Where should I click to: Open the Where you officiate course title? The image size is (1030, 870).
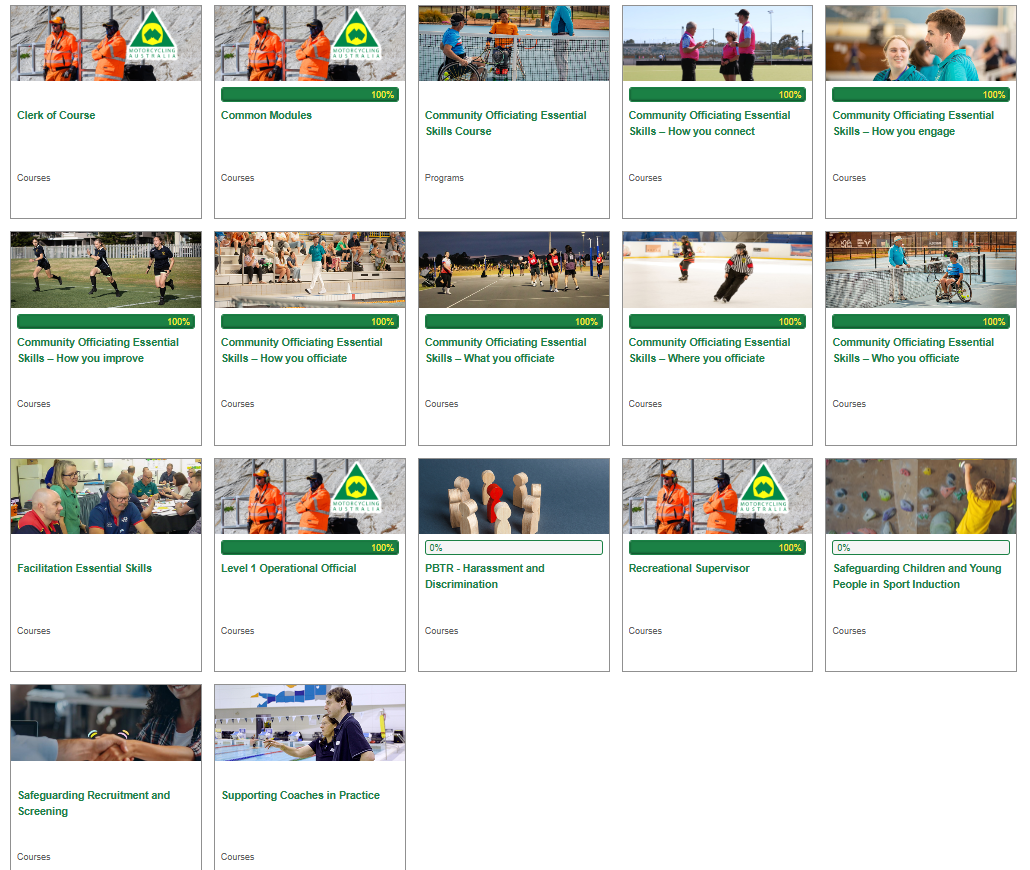(x=709, y=350)
